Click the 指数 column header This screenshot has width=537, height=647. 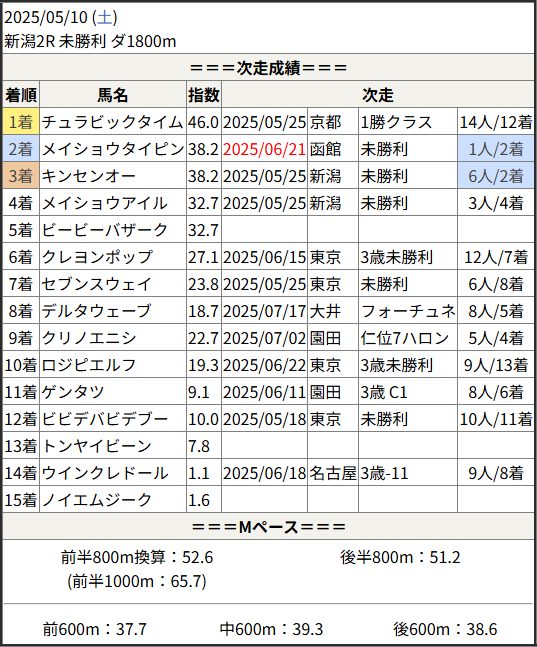pos(204,94)
